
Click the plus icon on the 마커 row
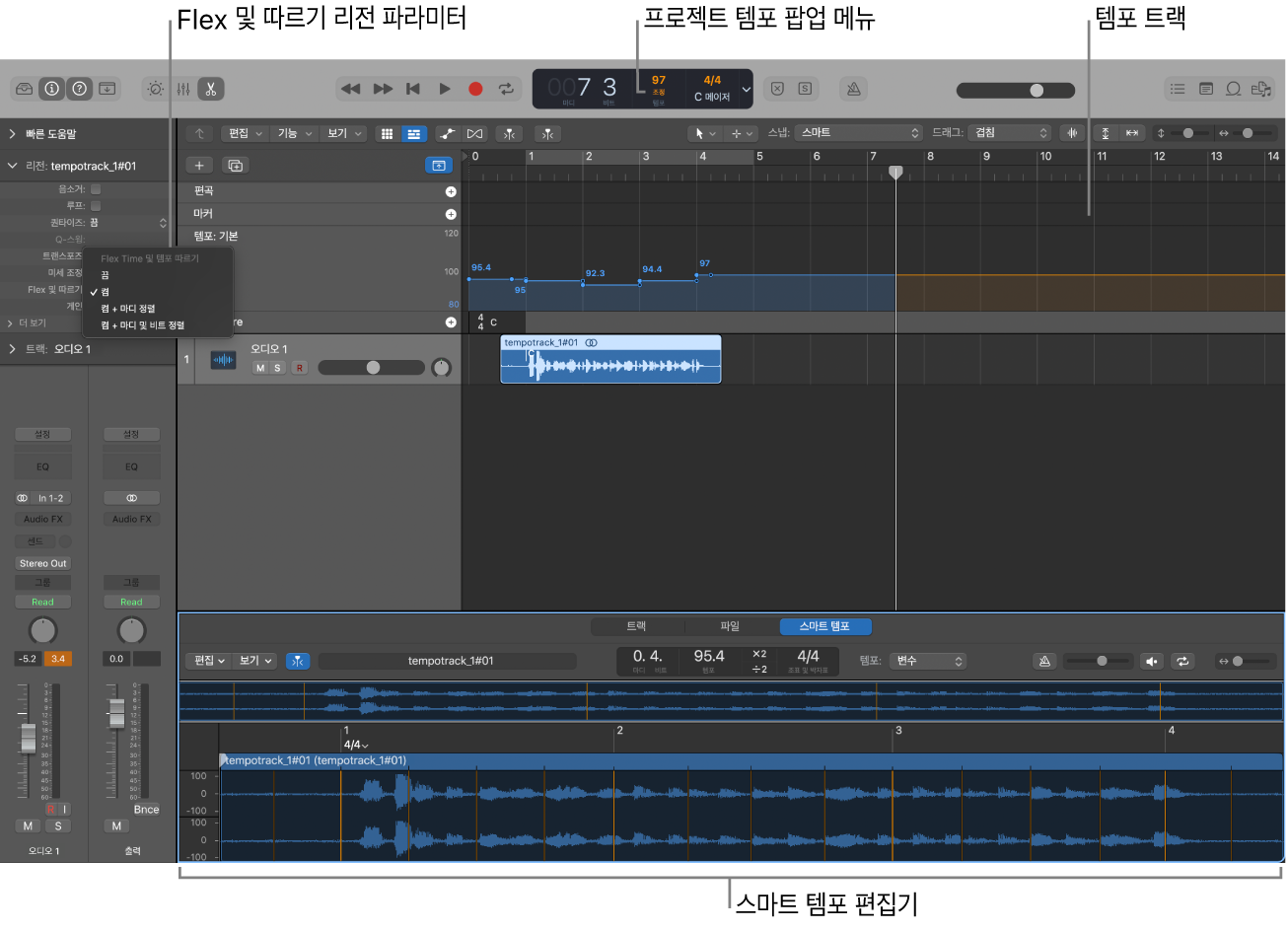451,214
